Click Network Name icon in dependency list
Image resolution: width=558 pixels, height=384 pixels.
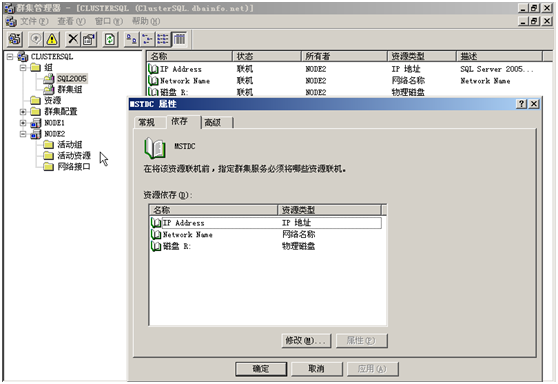pos(156,235)
